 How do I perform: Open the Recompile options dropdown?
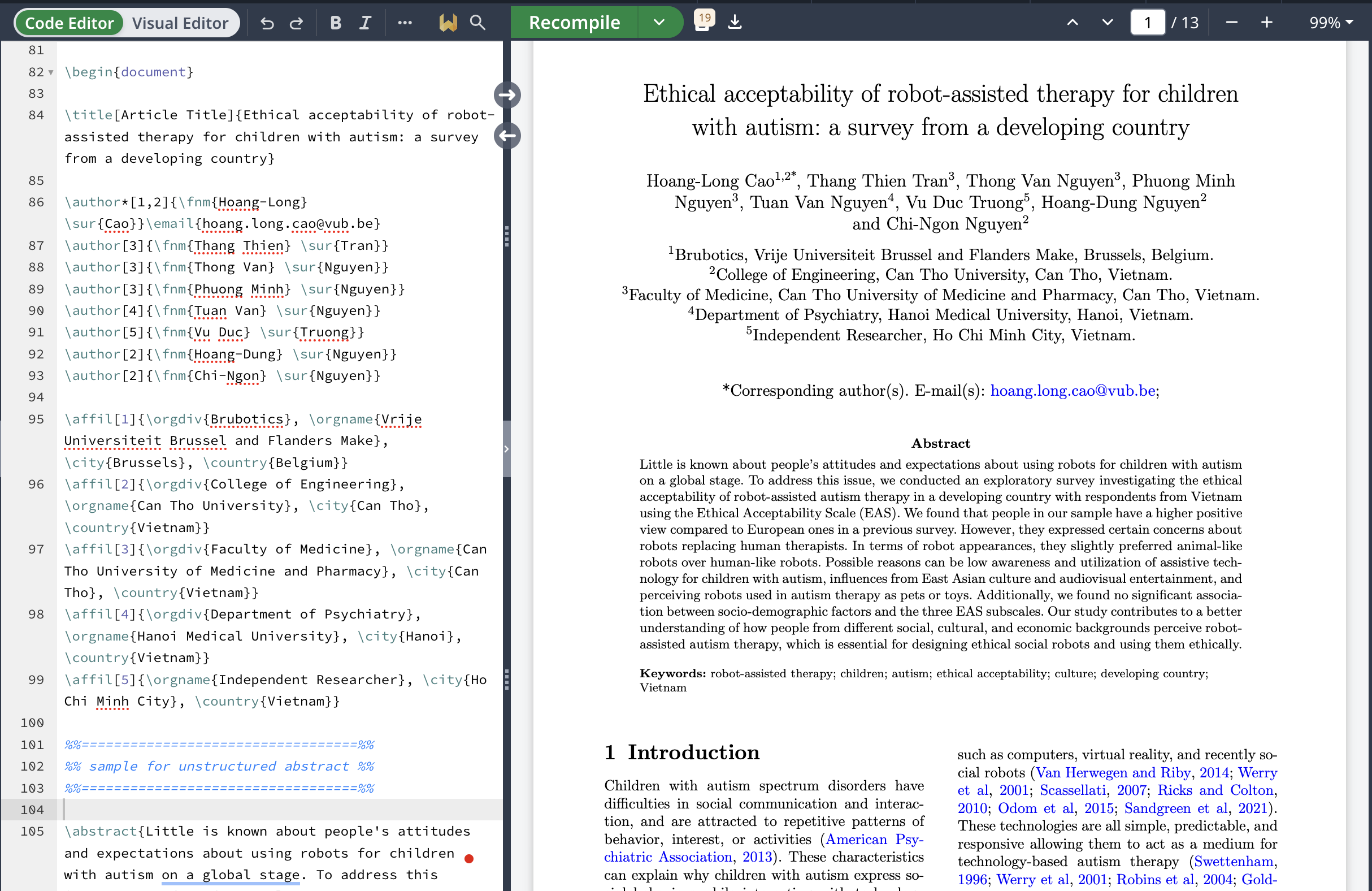point(659,23)
